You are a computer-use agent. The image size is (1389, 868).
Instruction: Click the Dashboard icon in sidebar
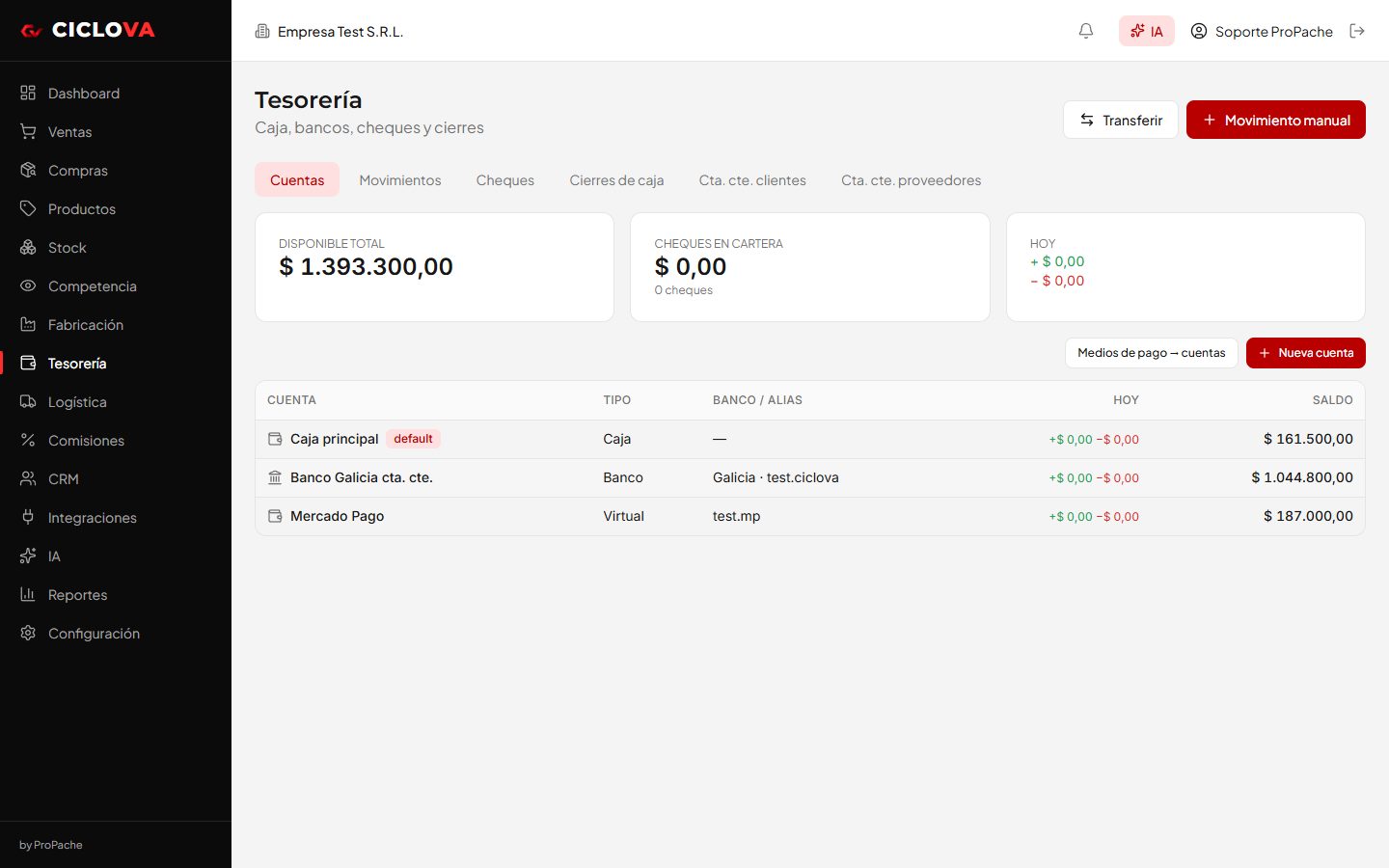28,93
